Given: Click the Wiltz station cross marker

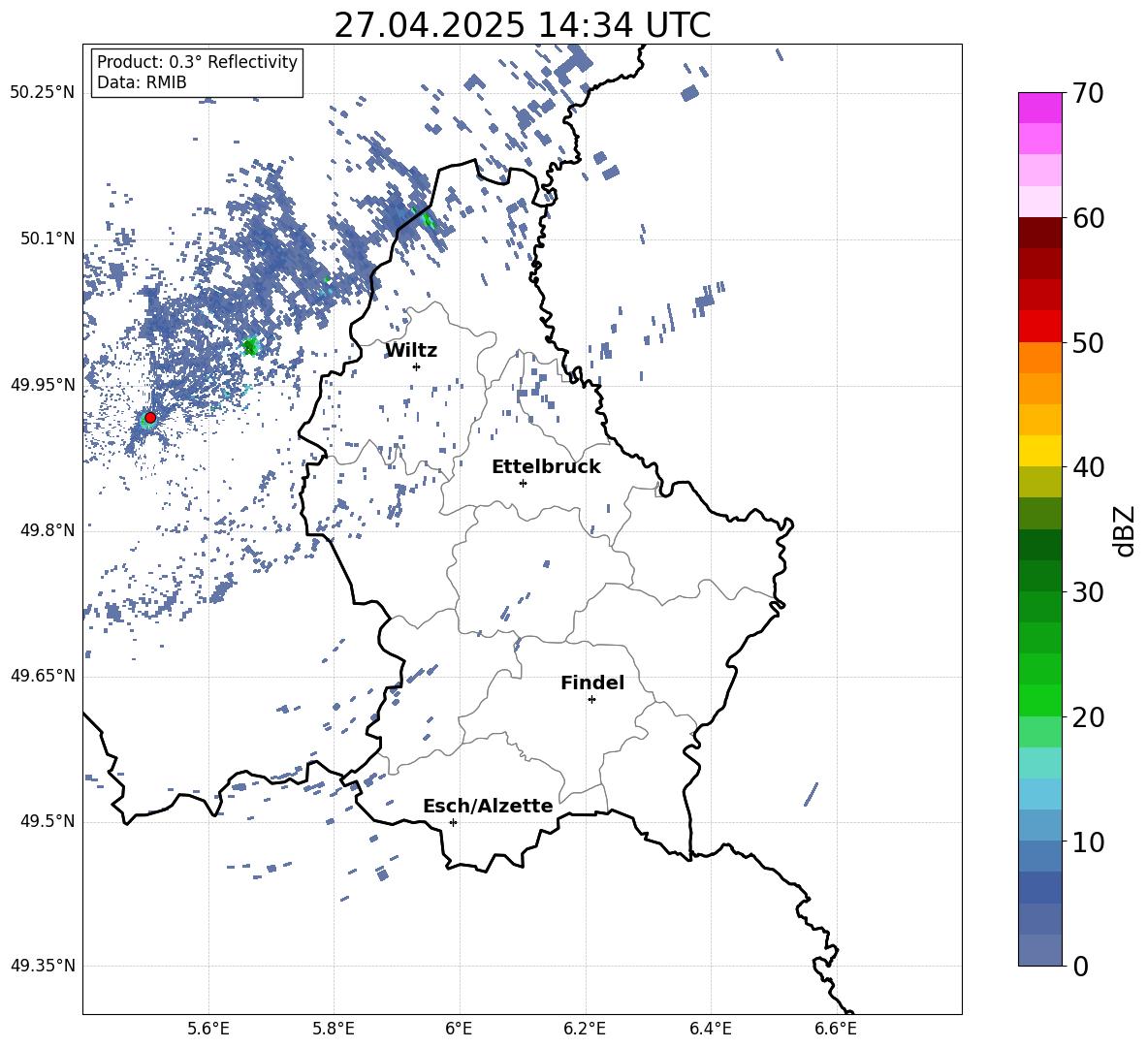Looking at the screenshot, I should point(417,366).
